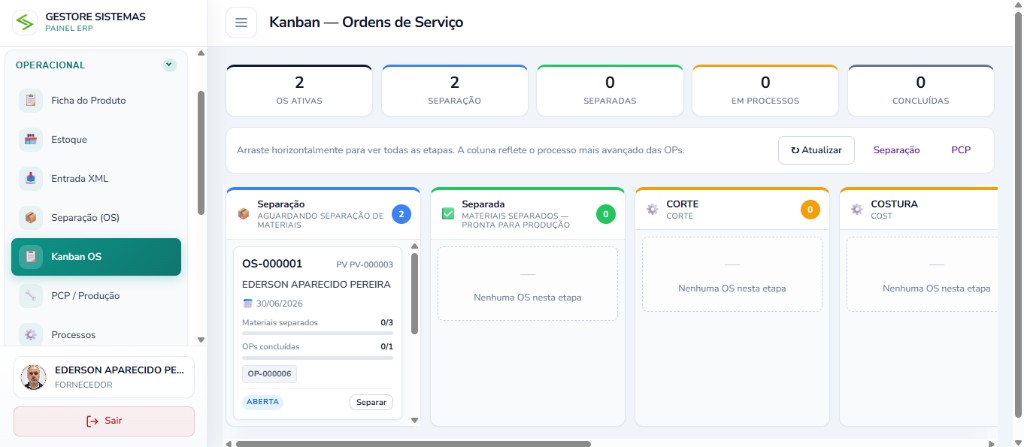The height and width of the screenshot is (447, 1024).
Task: Click the Materiais separados progress bar
Action: pyautogui.click(x=317, y=333)
